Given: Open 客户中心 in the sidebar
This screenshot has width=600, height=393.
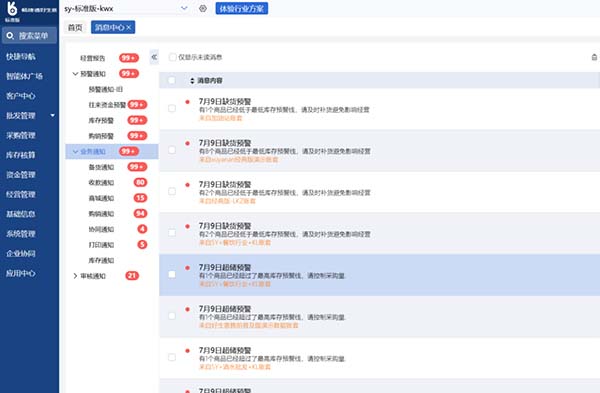Looking at the screenshot, I should pyautogui.click(x=21, y=96).
